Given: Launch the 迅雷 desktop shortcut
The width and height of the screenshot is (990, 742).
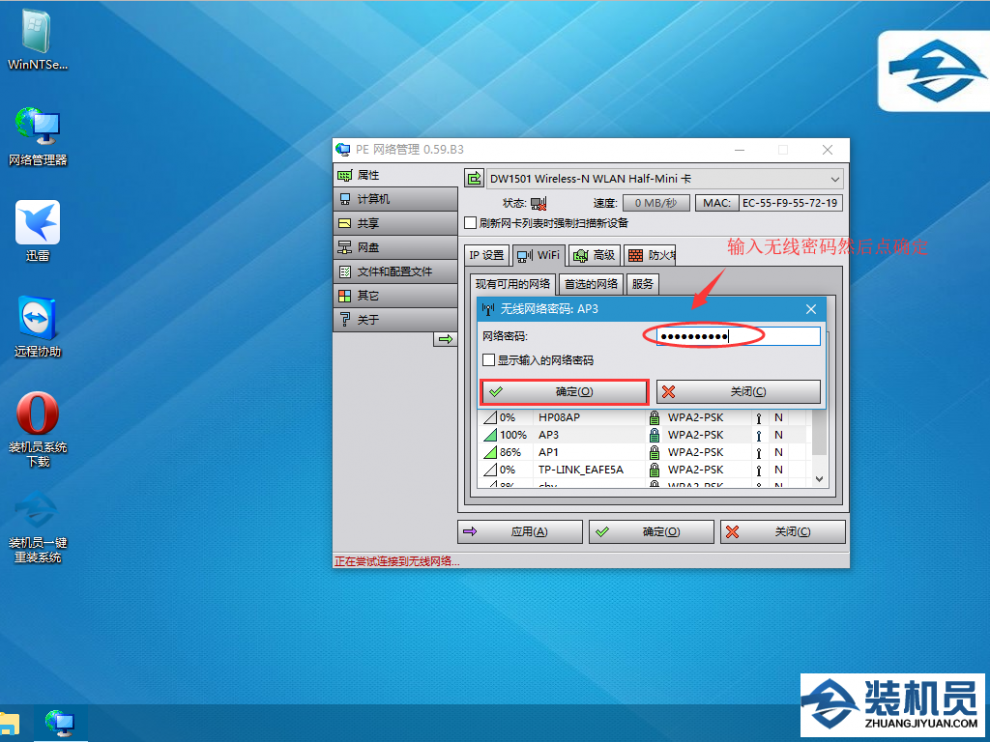Looking at the screenshot, I should [x=37, y=223].
